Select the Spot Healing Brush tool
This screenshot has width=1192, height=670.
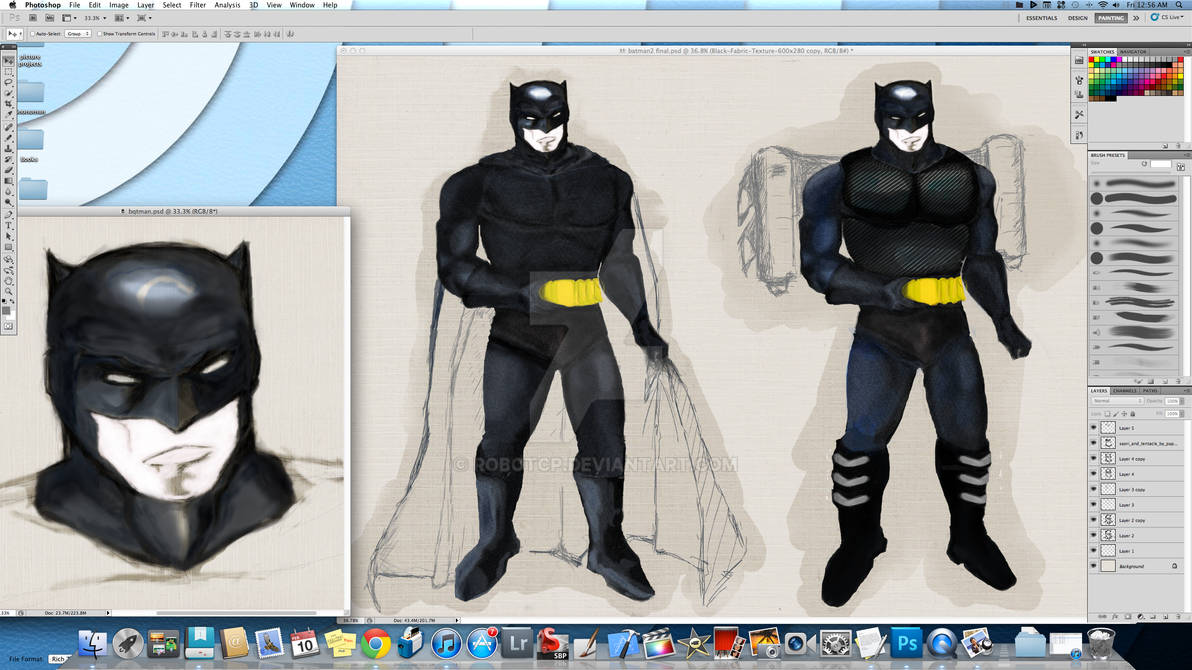click(8, 125)
